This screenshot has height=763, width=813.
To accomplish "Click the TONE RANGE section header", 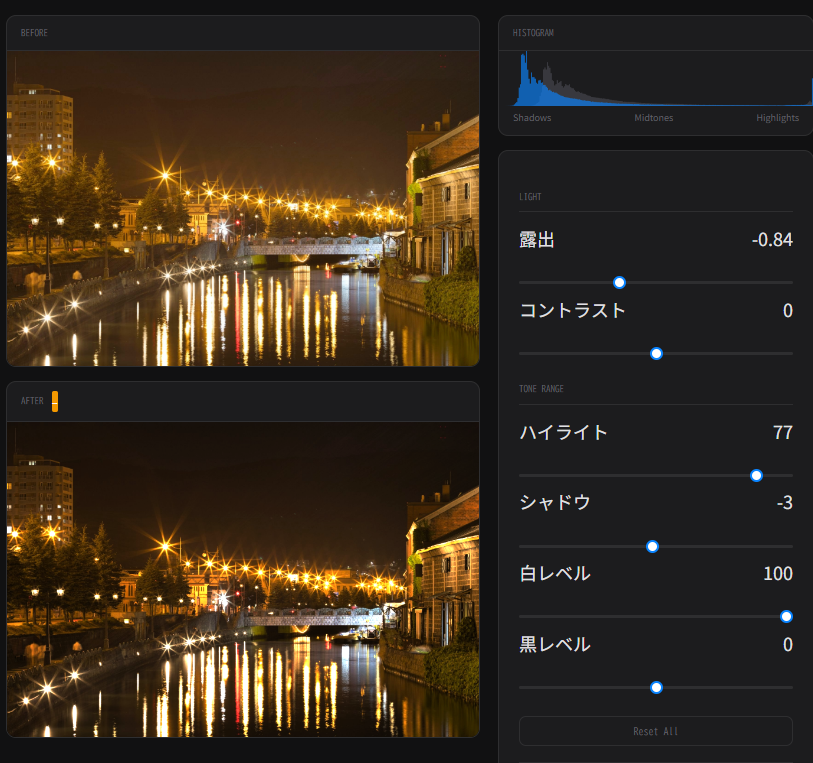I will [x=542, y=389].
